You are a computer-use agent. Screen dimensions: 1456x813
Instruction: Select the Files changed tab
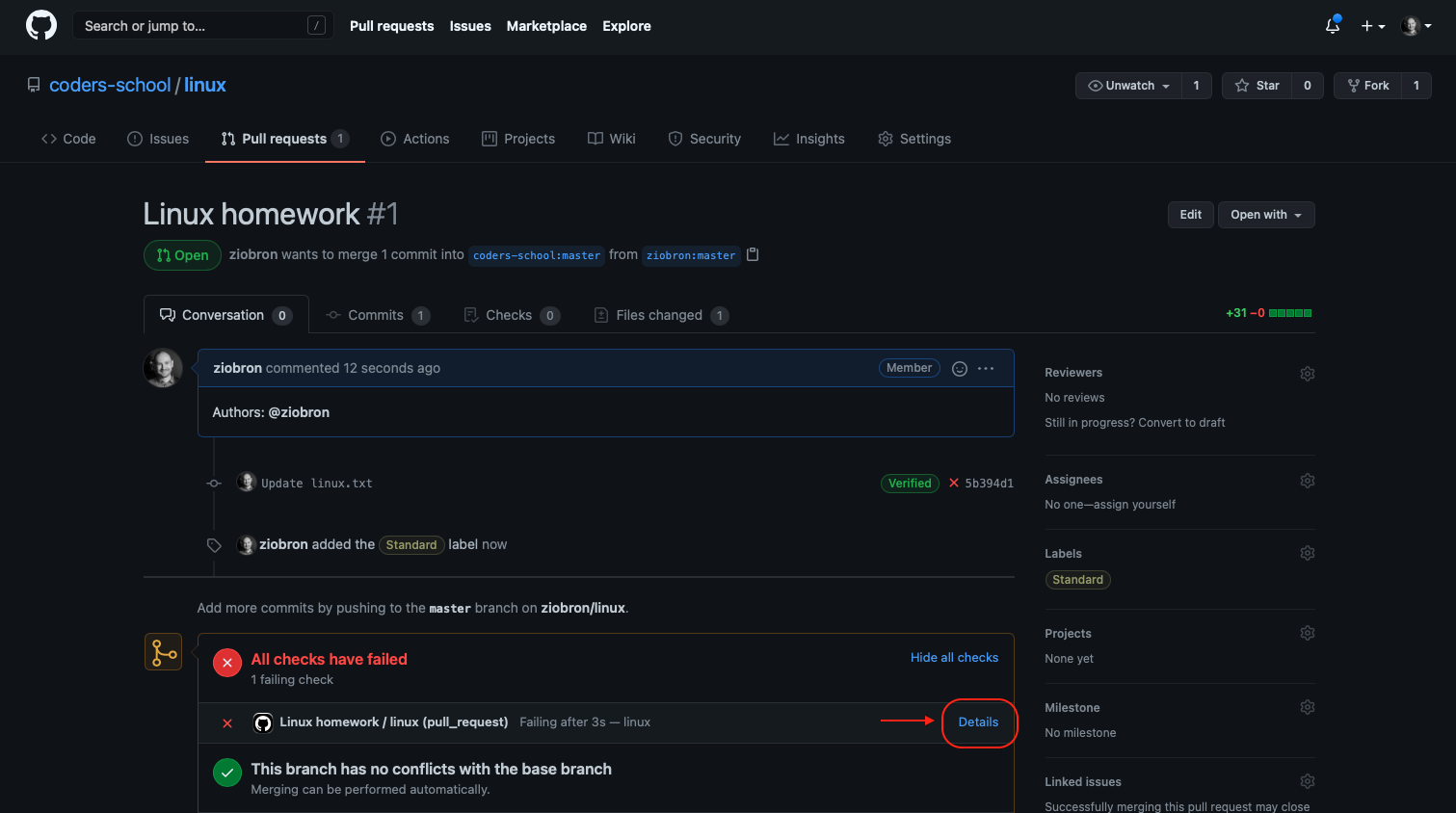click(661, 315)
